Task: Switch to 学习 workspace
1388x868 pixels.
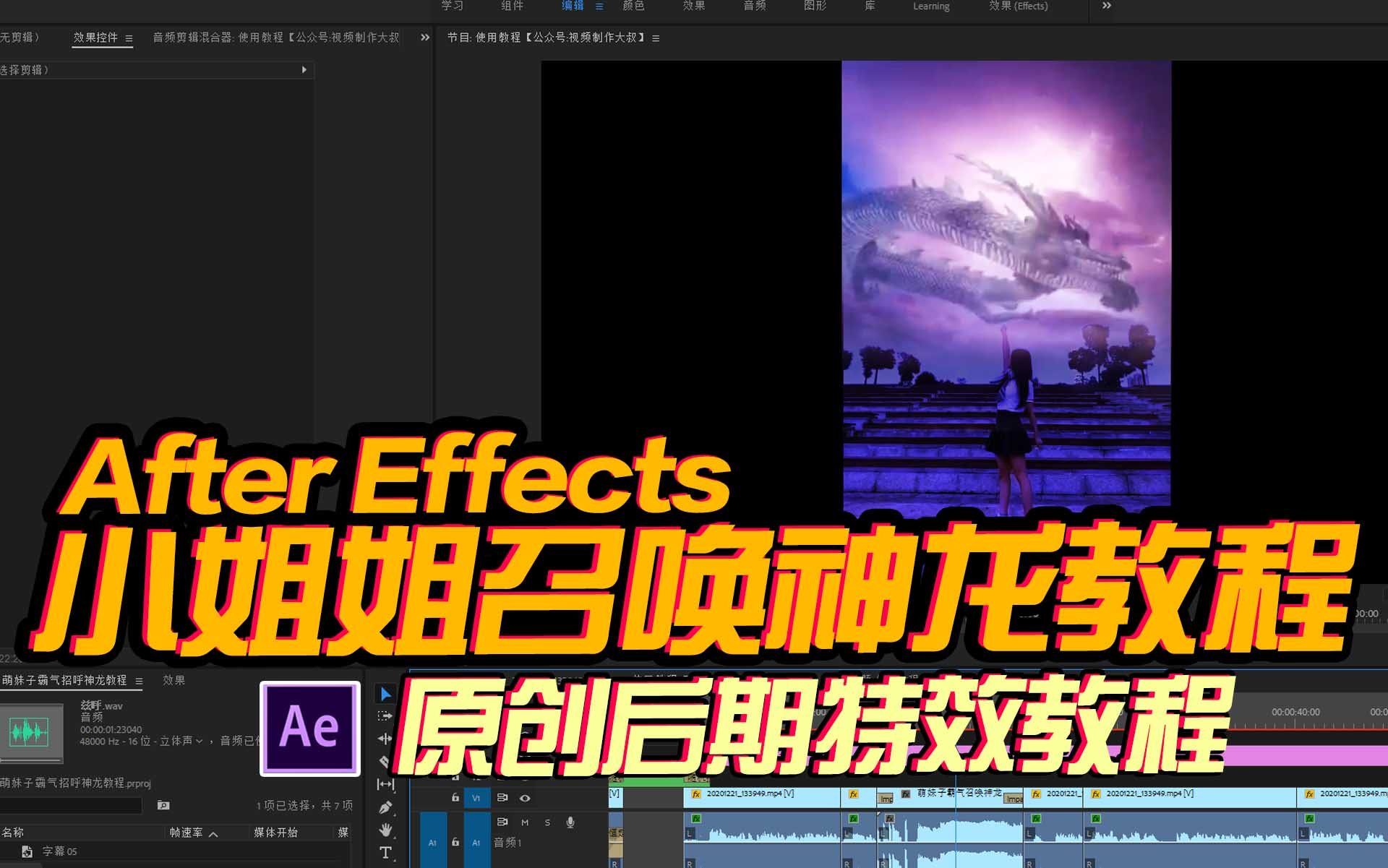Action: pyautogui.click(x=453, y=6)
